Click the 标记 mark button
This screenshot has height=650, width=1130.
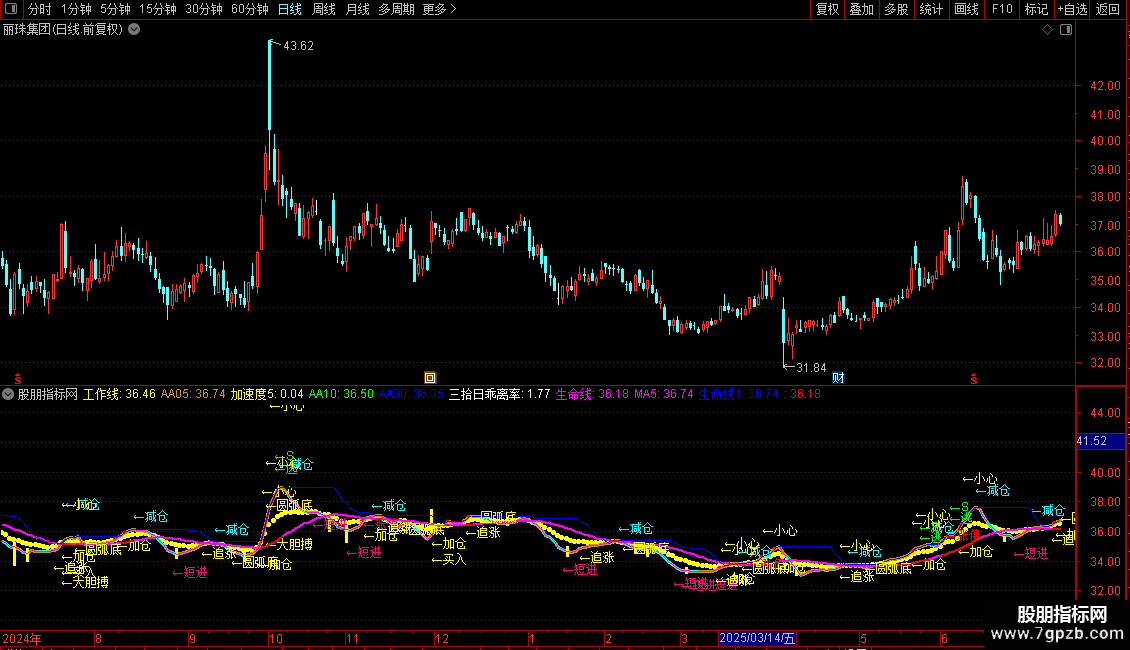pyautogui.click(x=1036, y=9)
